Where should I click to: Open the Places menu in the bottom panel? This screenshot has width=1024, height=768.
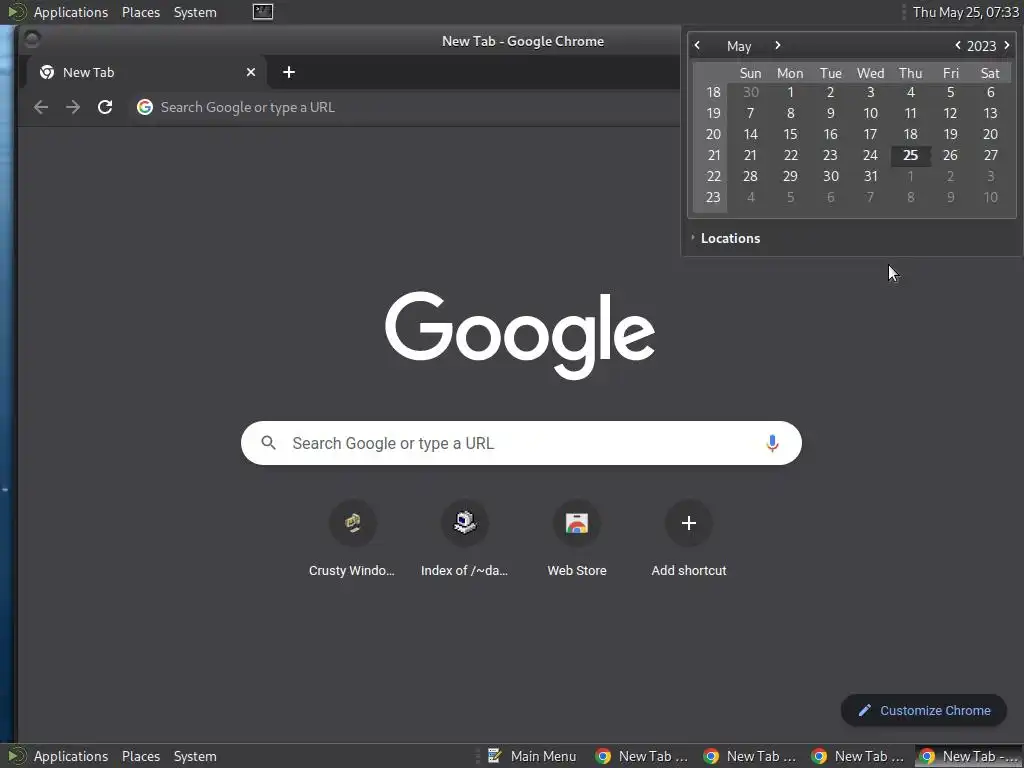pyautogui.click(x=140, y=756)
